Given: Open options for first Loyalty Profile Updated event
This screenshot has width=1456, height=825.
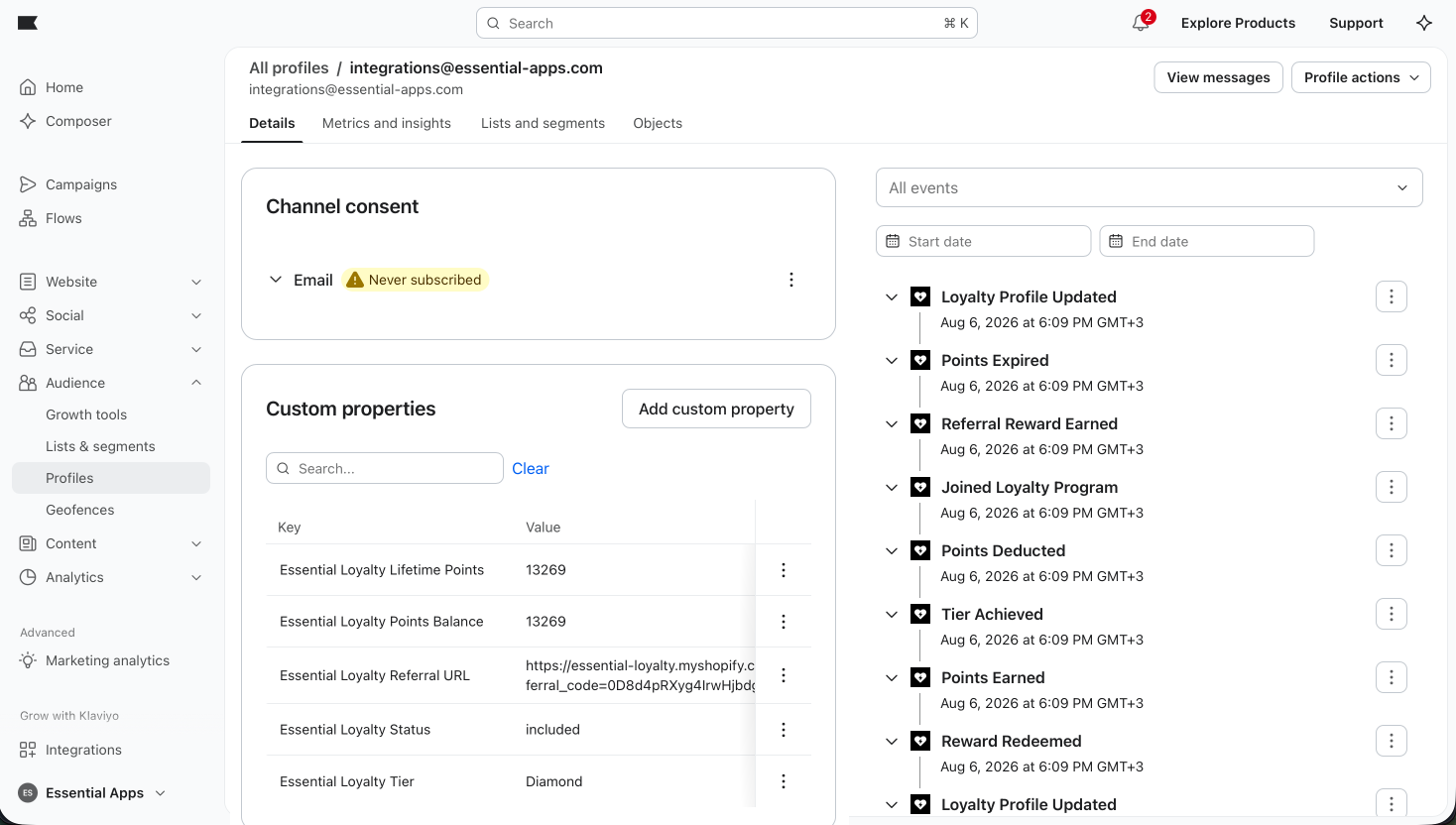Looking at the screenshot, I should pyautogui.click(x=1392, y=296).
